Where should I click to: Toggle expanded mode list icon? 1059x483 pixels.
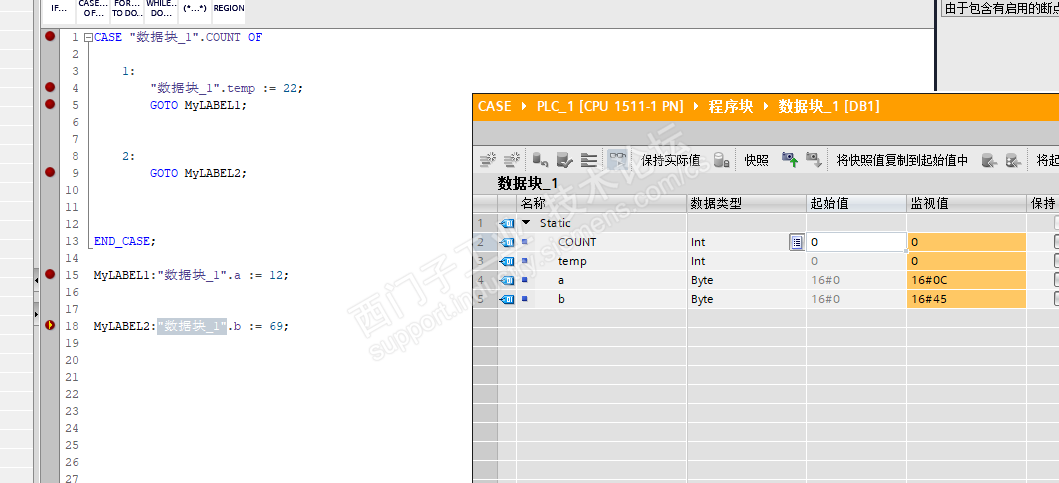[589, 160]
